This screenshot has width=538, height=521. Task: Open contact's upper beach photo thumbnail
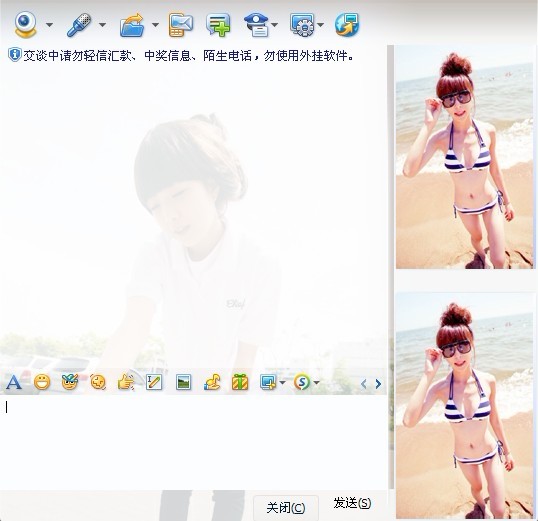pyautogui.click(x=465, y=158)
